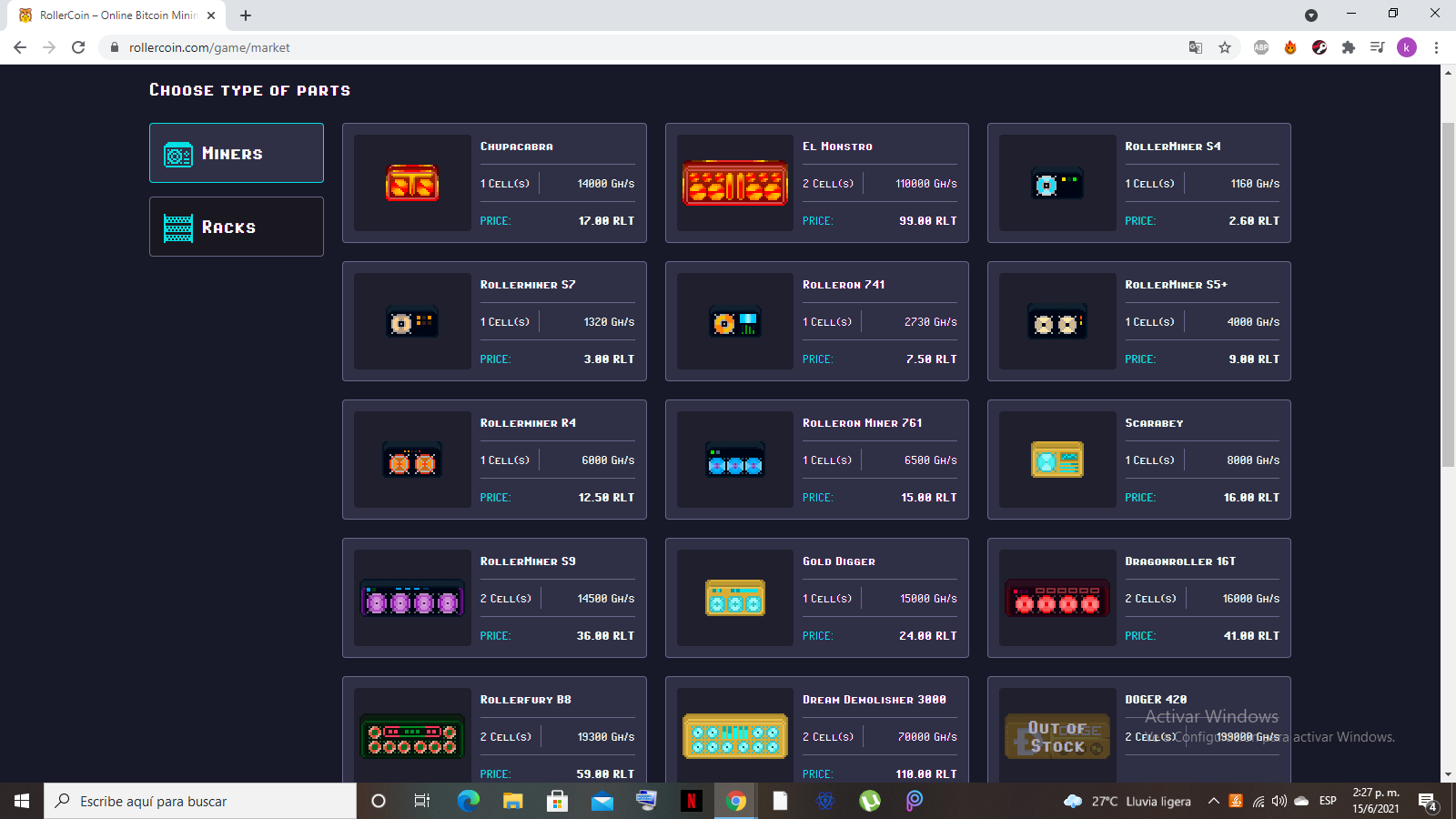The image size is (1456, 819).
Task: Select the RollerMiner S9 miner icon
Action: coord(412,598)
